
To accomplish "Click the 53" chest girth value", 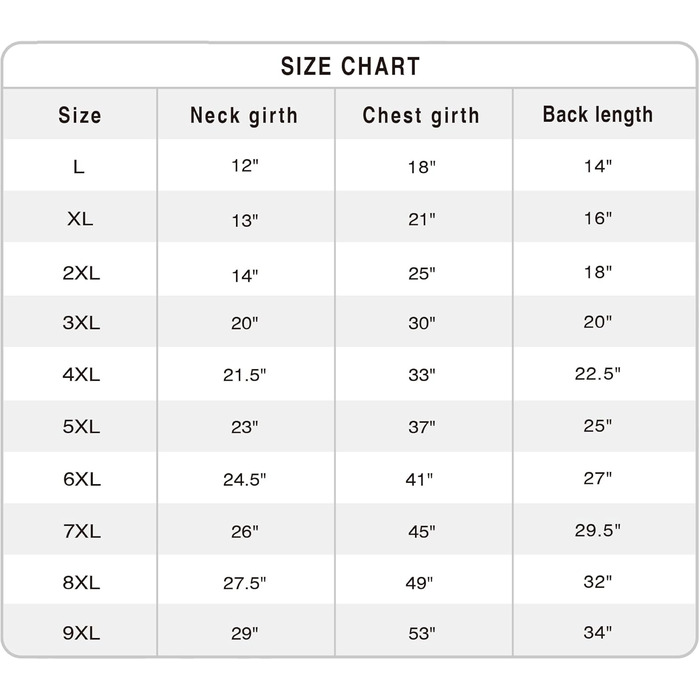I will 421,633.
